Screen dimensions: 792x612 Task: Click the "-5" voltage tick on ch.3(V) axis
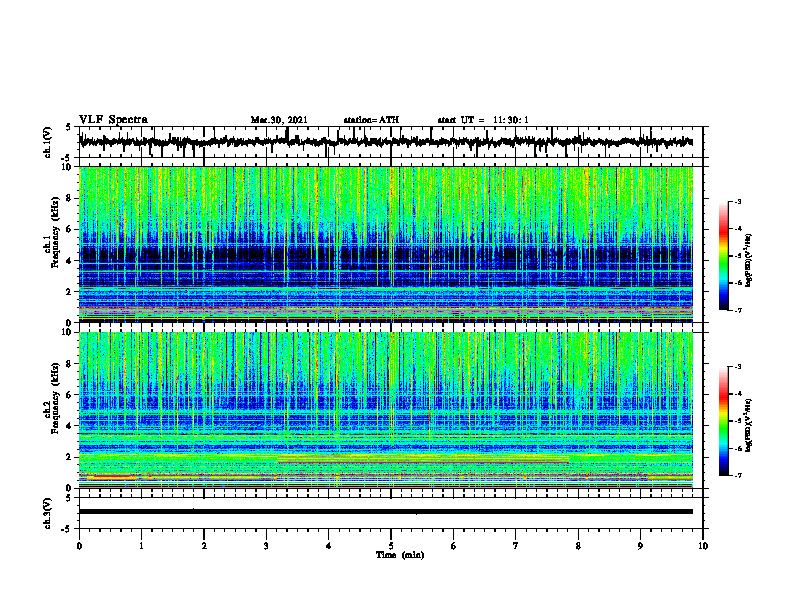click(67, 529)
